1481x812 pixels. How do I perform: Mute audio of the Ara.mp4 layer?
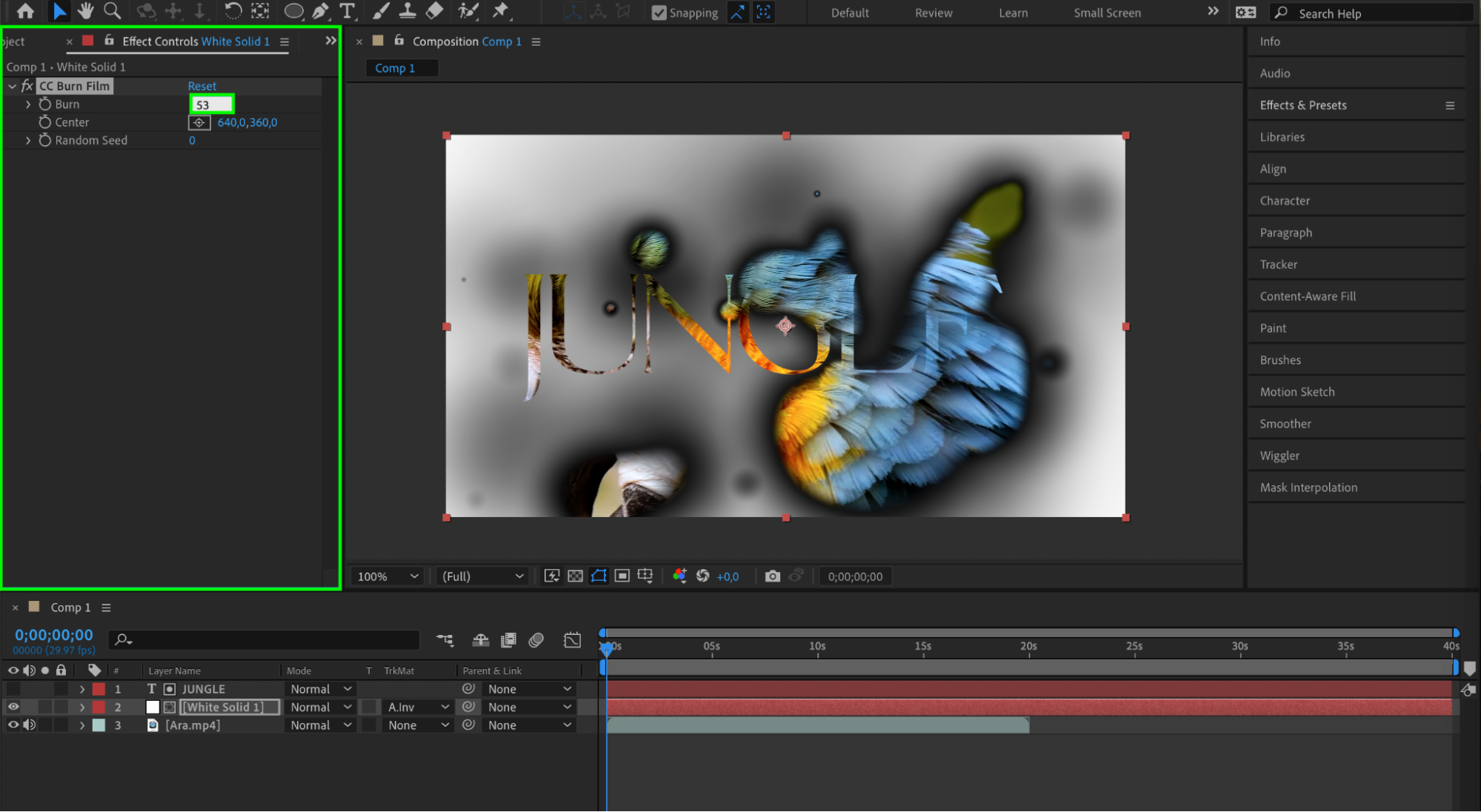[x=29, y=725]
